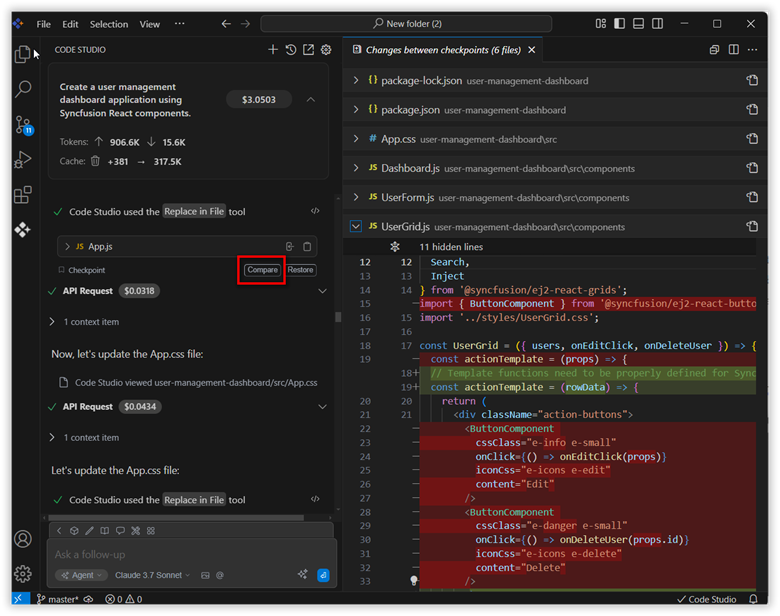Screen dimensions: 780x616
Task: Click the Restore checkpoint button
Action: pyautogui.click(x=300, y=270)
